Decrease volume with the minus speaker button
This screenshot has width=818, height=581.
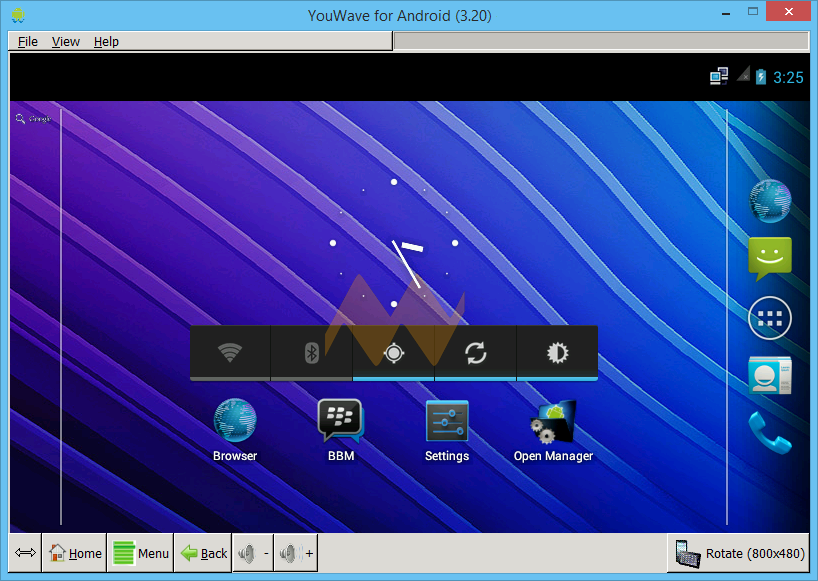[x=253, y=553]
